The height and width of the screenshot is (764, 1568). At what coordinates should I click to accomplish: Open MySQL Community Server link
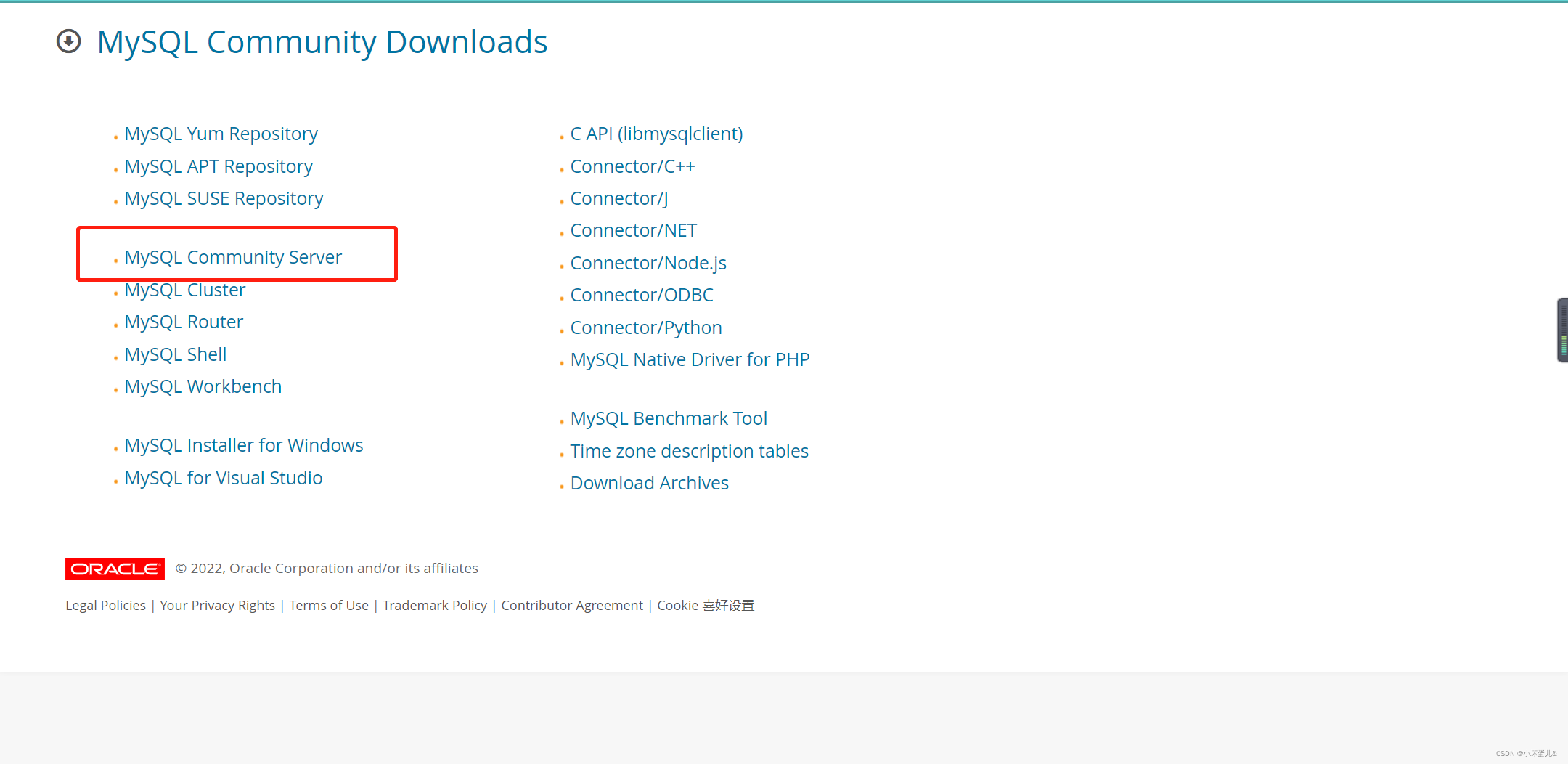pos(233,258)
